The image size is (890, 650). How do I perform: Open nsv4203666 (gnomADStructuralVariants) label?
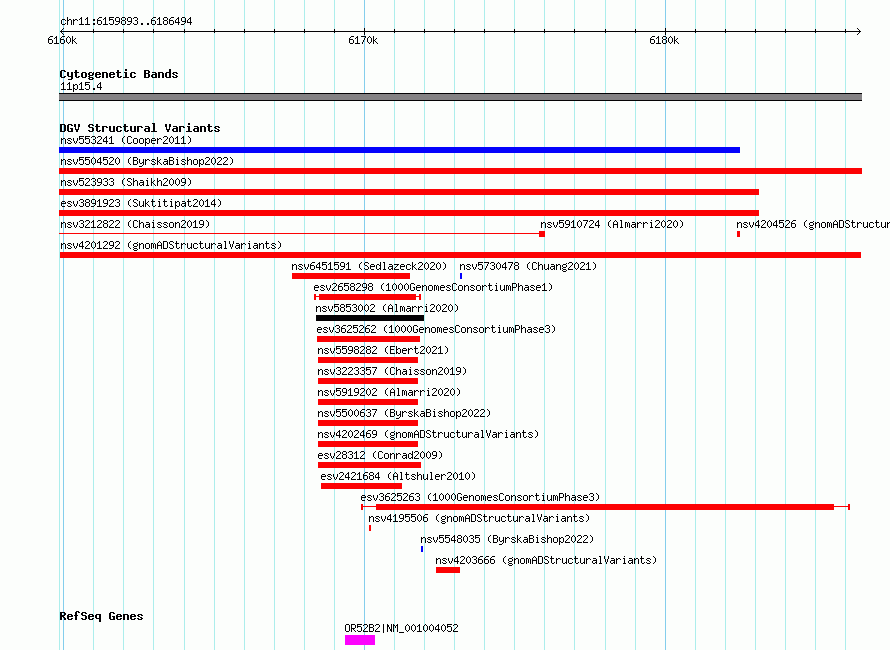click(x=546, y=560)
